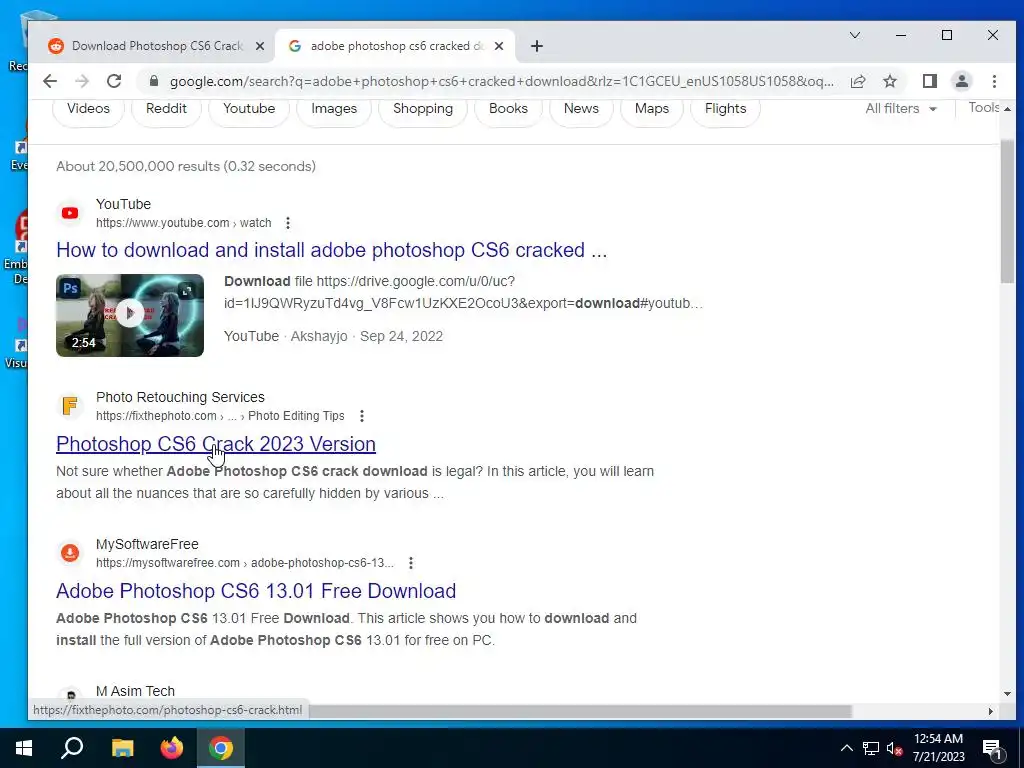Screen dimensions: 1024x768
Task: Click the muted volume tray icon
Action: point(894,748)
